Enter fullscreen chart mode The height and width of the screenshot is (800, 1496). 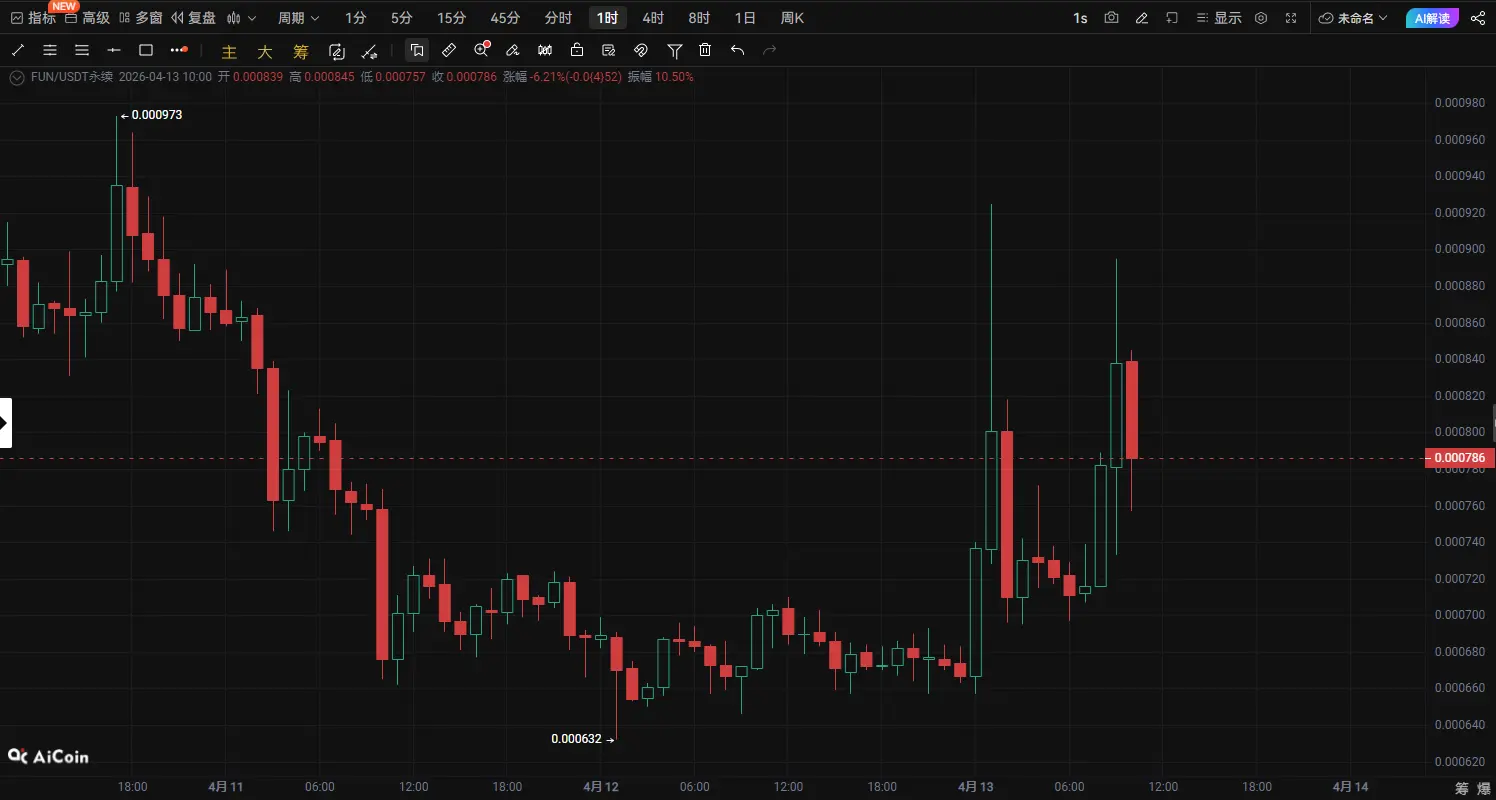tap(1291, 18)
